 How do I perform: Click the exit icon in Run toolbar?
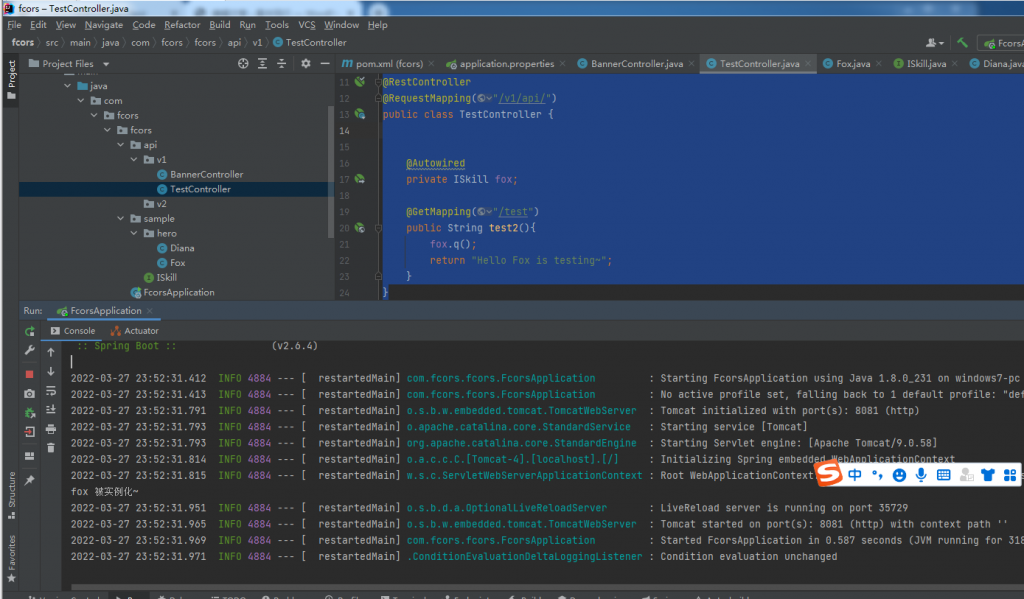[x=29, y=432]
